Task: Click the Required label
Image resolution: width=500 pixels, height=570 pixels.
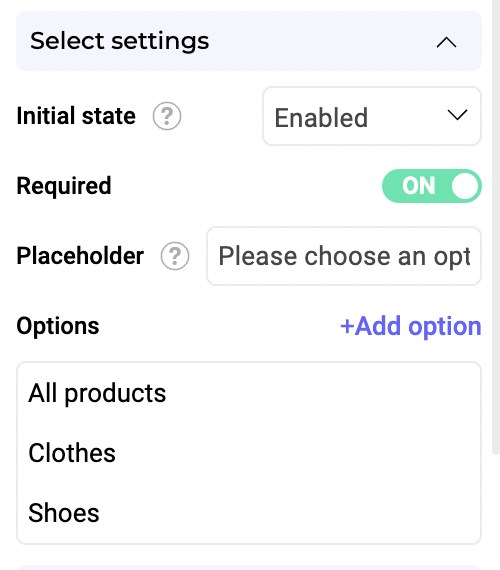Action: click(64, 186)
